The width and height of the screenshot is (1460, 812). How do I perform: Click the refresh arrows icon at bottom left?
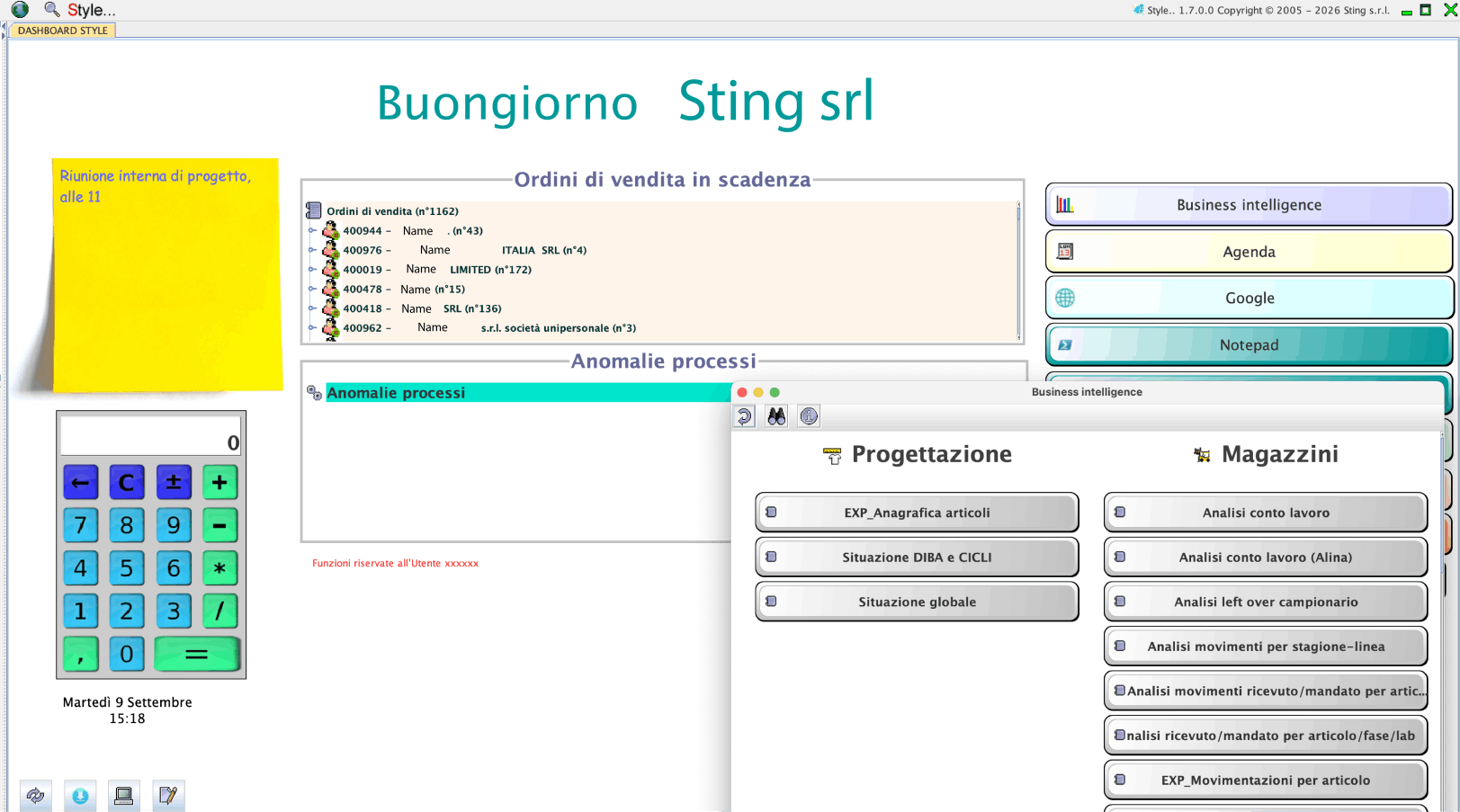[35, 796]
